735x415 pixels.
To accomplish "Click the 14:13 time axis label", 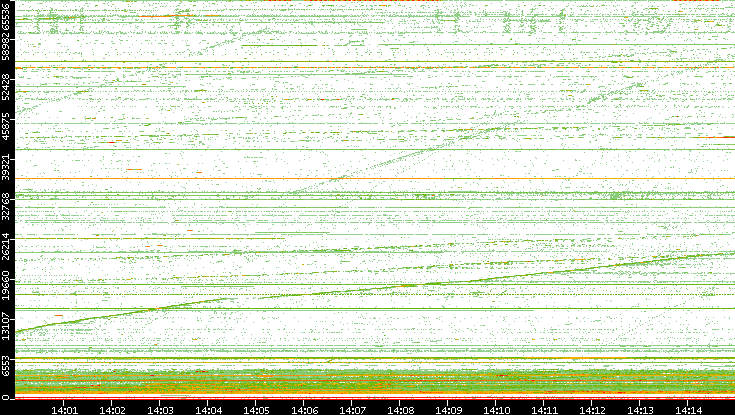I will pyautogui.click(x=640, y=411).
